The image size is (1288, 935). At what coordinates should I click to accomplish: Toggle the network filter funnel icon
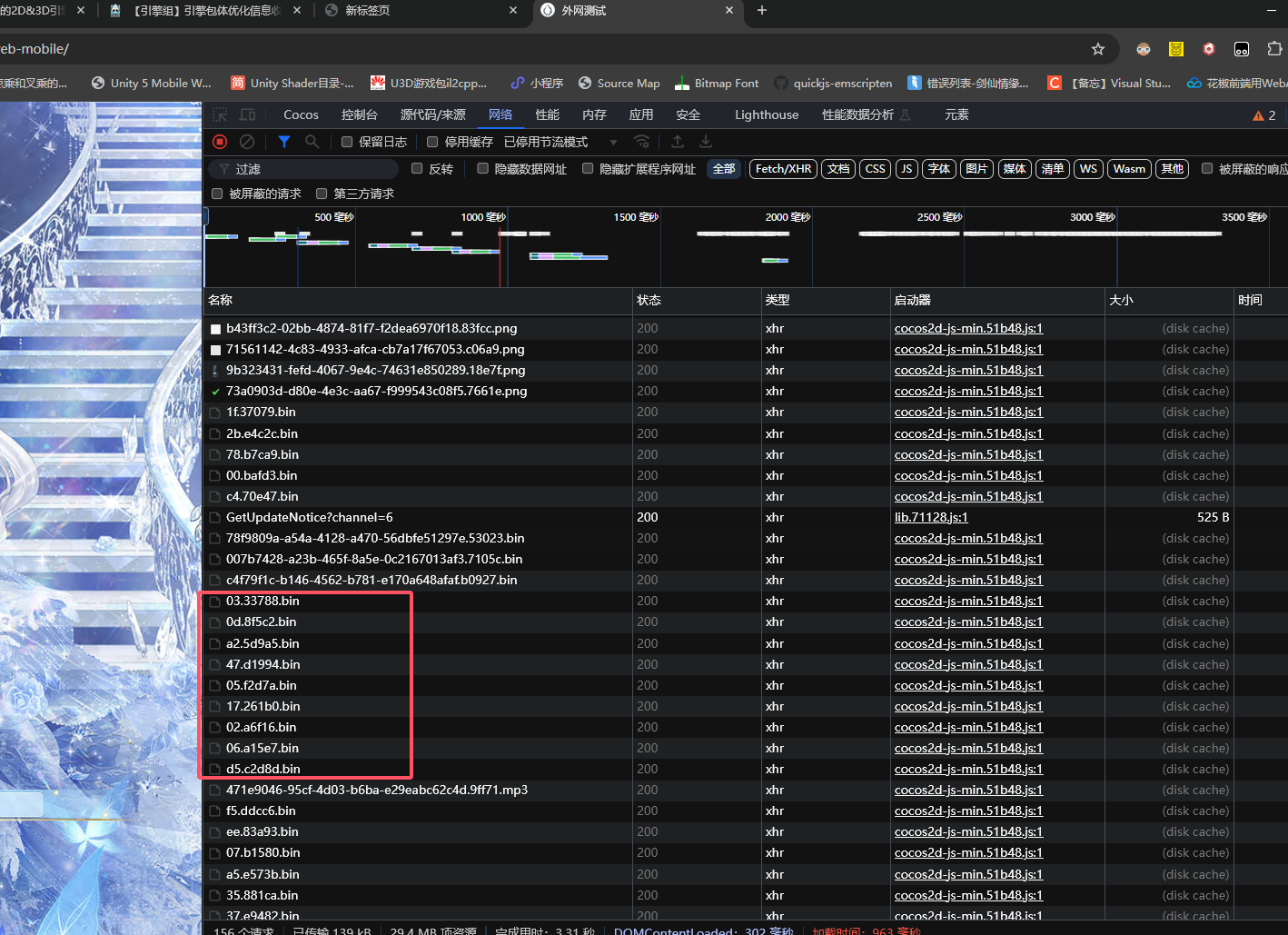pyautogui.click(x=284, y=142)
